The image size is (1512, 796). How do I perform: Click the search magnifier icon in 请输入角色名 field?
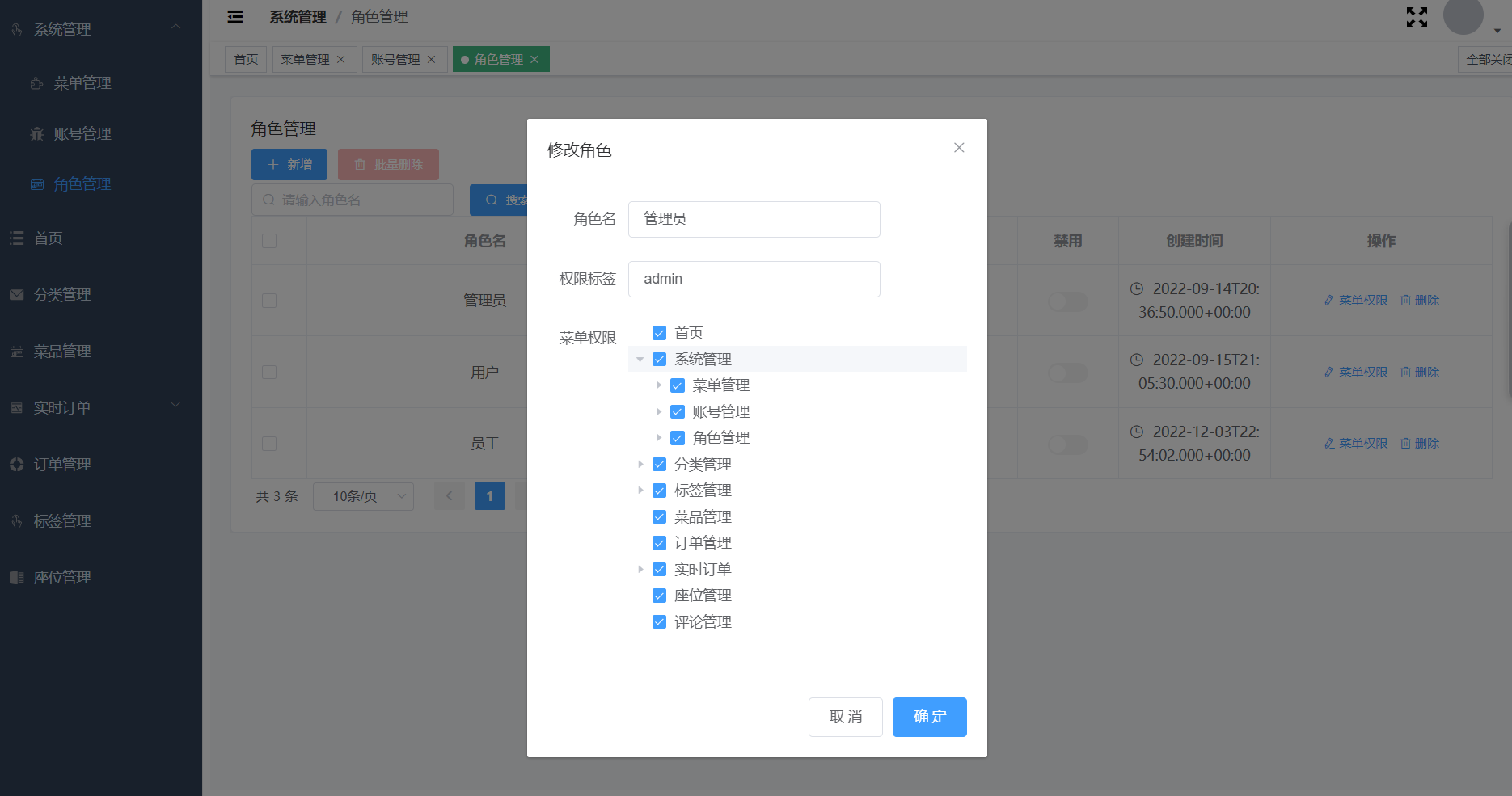coord(268,200)
